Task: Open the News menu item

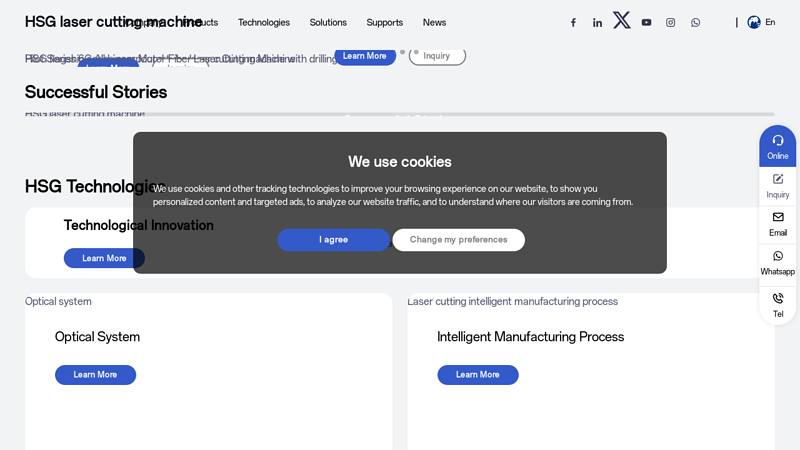Action: coord(434,22)
